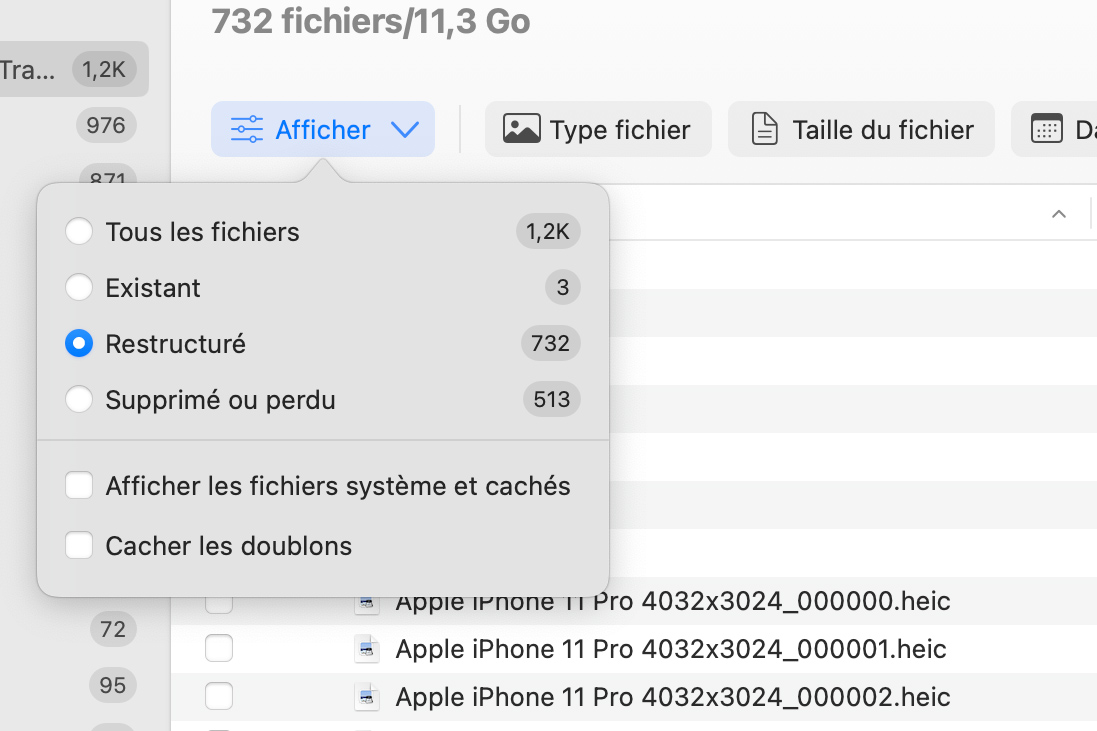The width and height of the screenshot is (1097, 731).
Task: Tick checkbox for iPhone 11 Pro _000001.heic
Action: click(219, 649)
